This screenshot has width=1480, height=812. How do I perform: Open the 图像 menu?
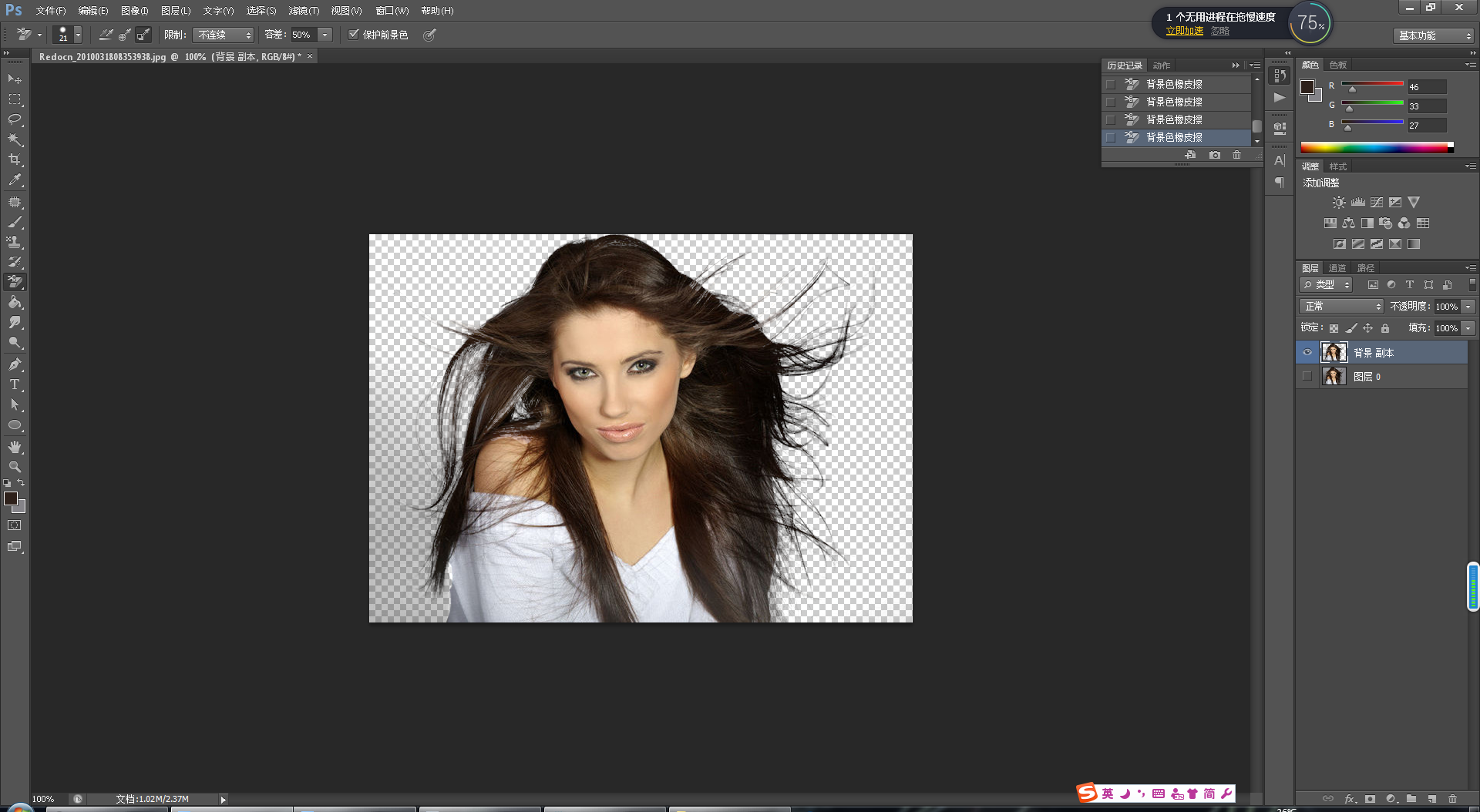134,11
